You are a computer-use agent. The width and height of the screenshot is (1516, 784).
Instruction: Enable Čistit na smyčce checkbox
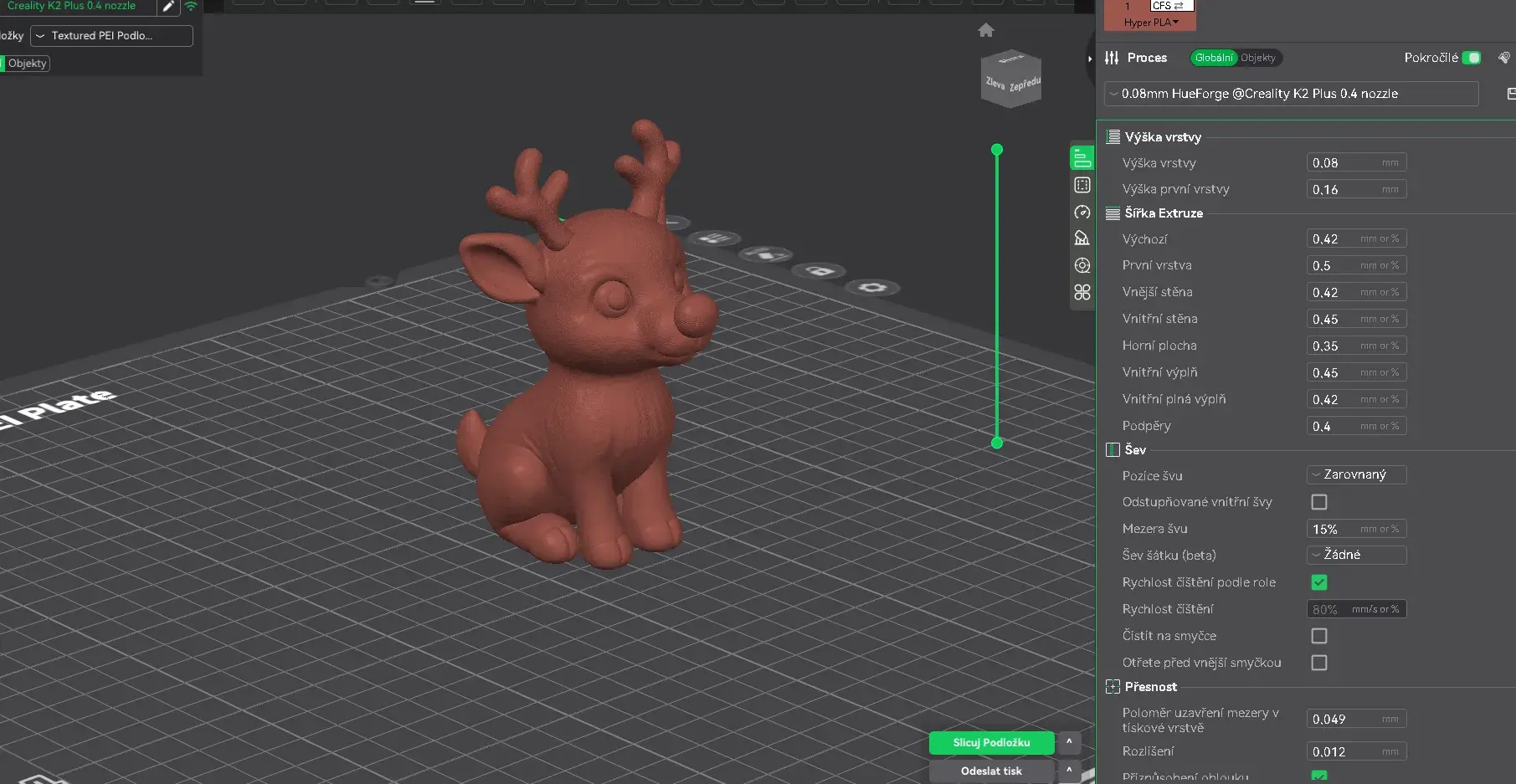(x=1319, y=636)
